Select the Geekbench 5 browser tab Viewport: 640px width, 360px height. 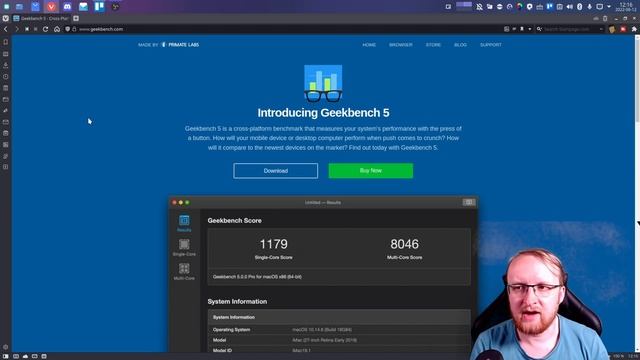(x=41, y=18)
